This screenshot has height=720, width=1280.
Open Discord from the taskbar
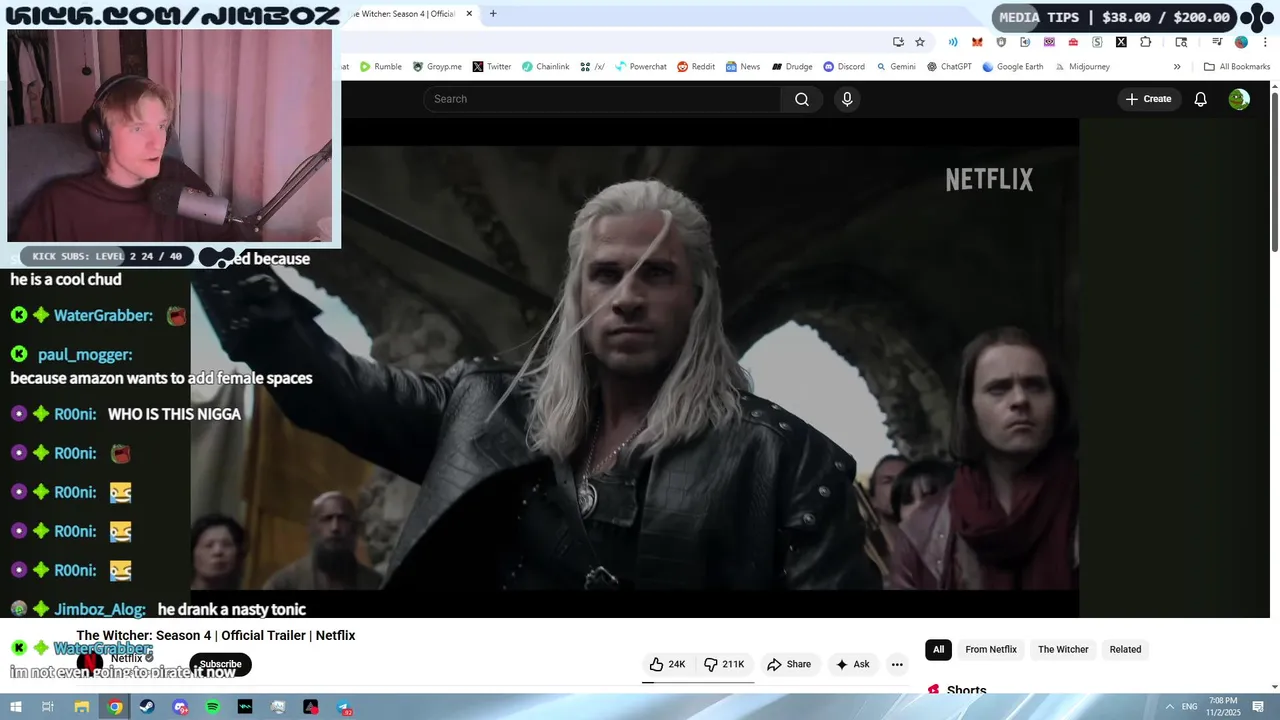(180, 707)
